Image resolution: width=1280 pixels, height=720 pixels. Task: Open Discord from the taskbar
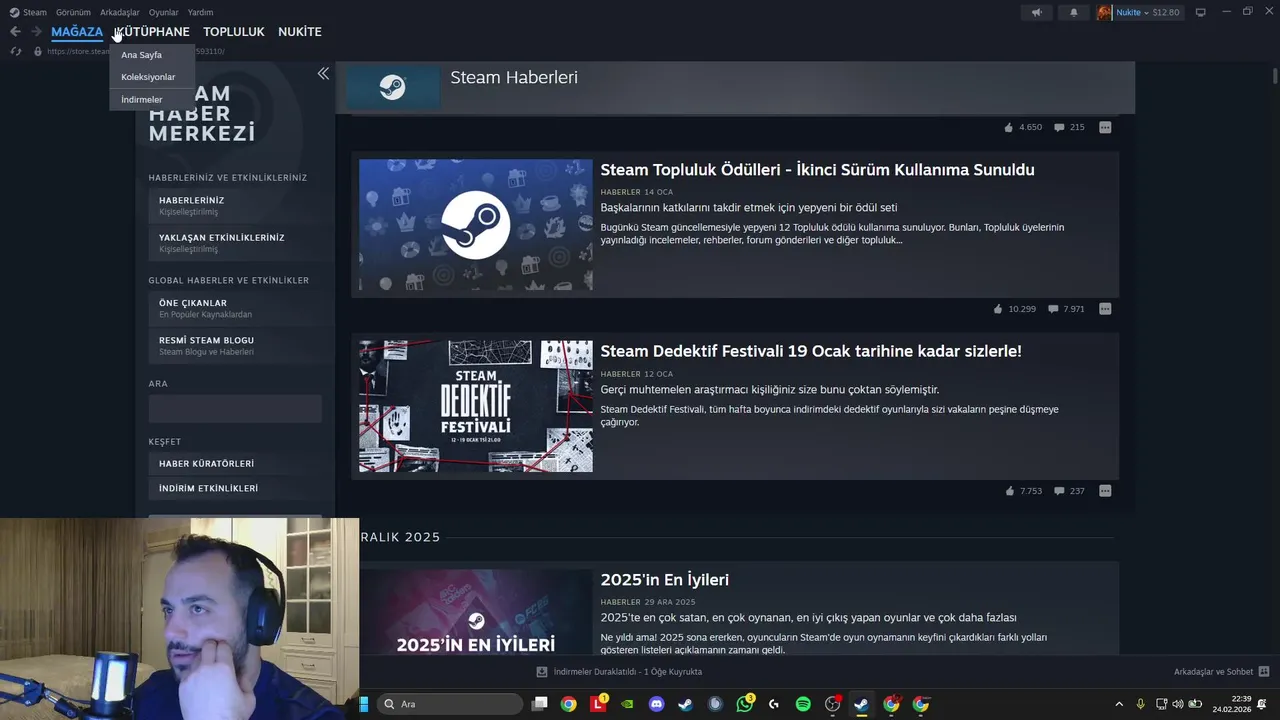pyautogui.click(x=656, y=704)
